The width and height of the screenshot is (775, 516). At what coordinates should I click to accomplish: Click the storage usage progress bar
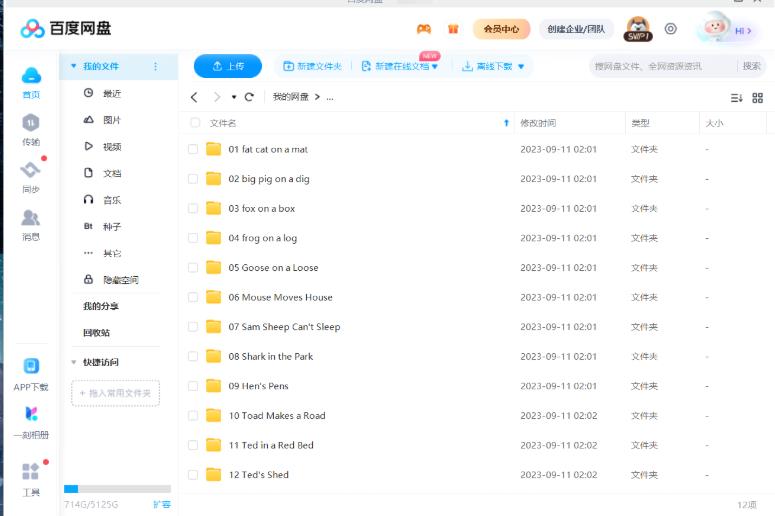[117, 489]
